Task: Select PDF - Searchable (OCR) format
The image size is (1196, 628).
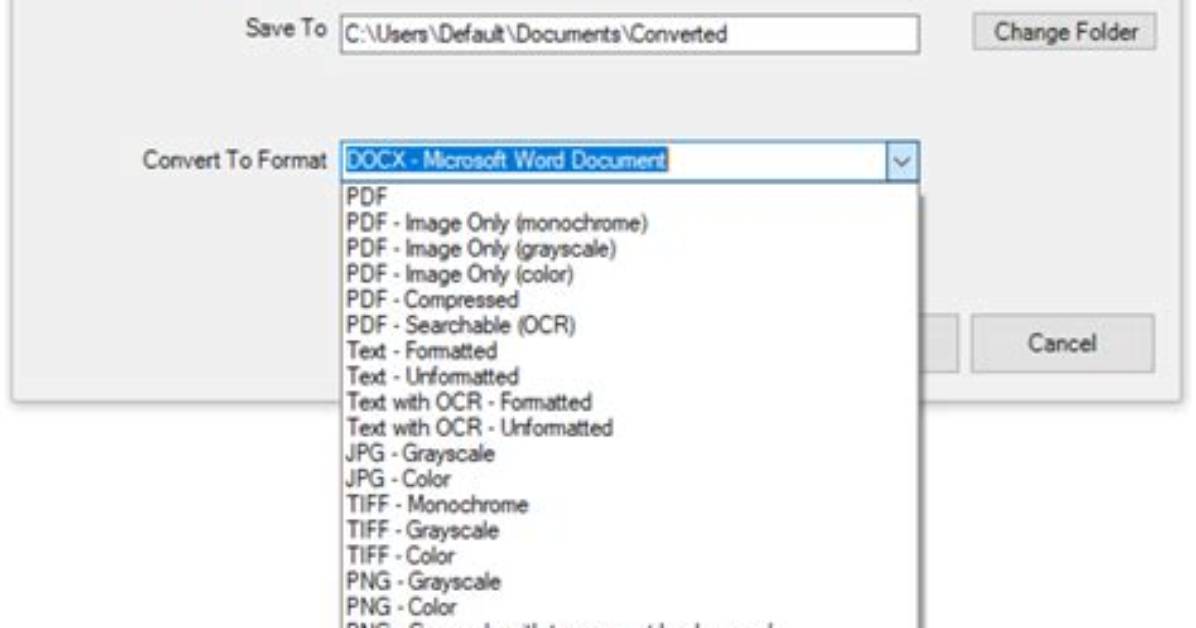Action: [630, 325]
